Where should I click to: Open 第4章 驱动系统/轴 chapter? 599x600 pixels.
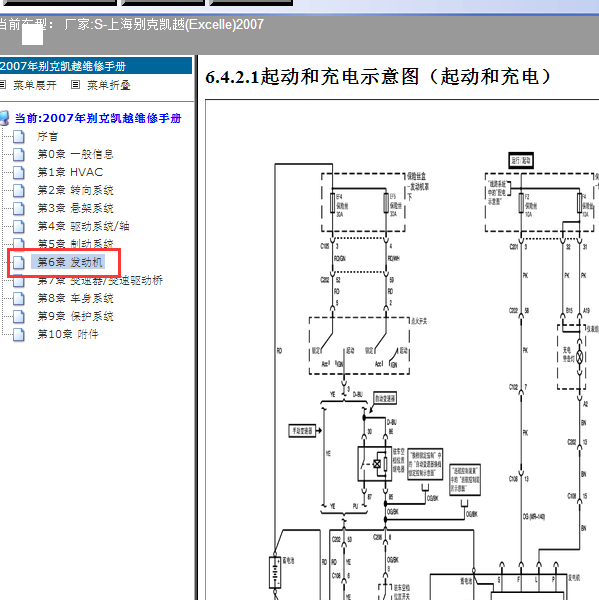(x=83, y=226)
